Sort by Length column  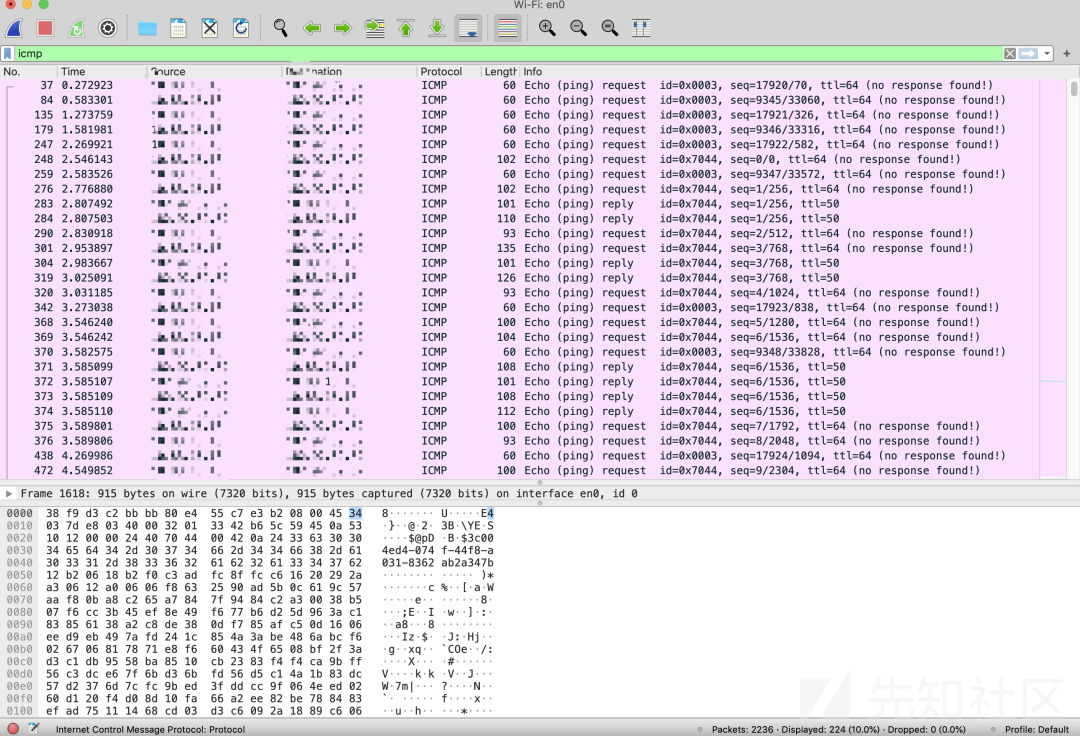click(501, 72)
